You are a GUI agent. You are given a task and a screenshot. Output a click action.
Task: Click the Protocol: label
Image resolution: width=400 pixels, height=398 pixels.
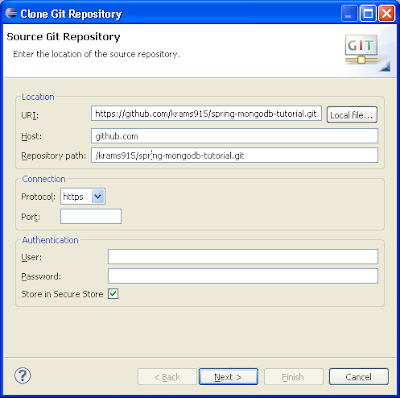tap(38, 197)
